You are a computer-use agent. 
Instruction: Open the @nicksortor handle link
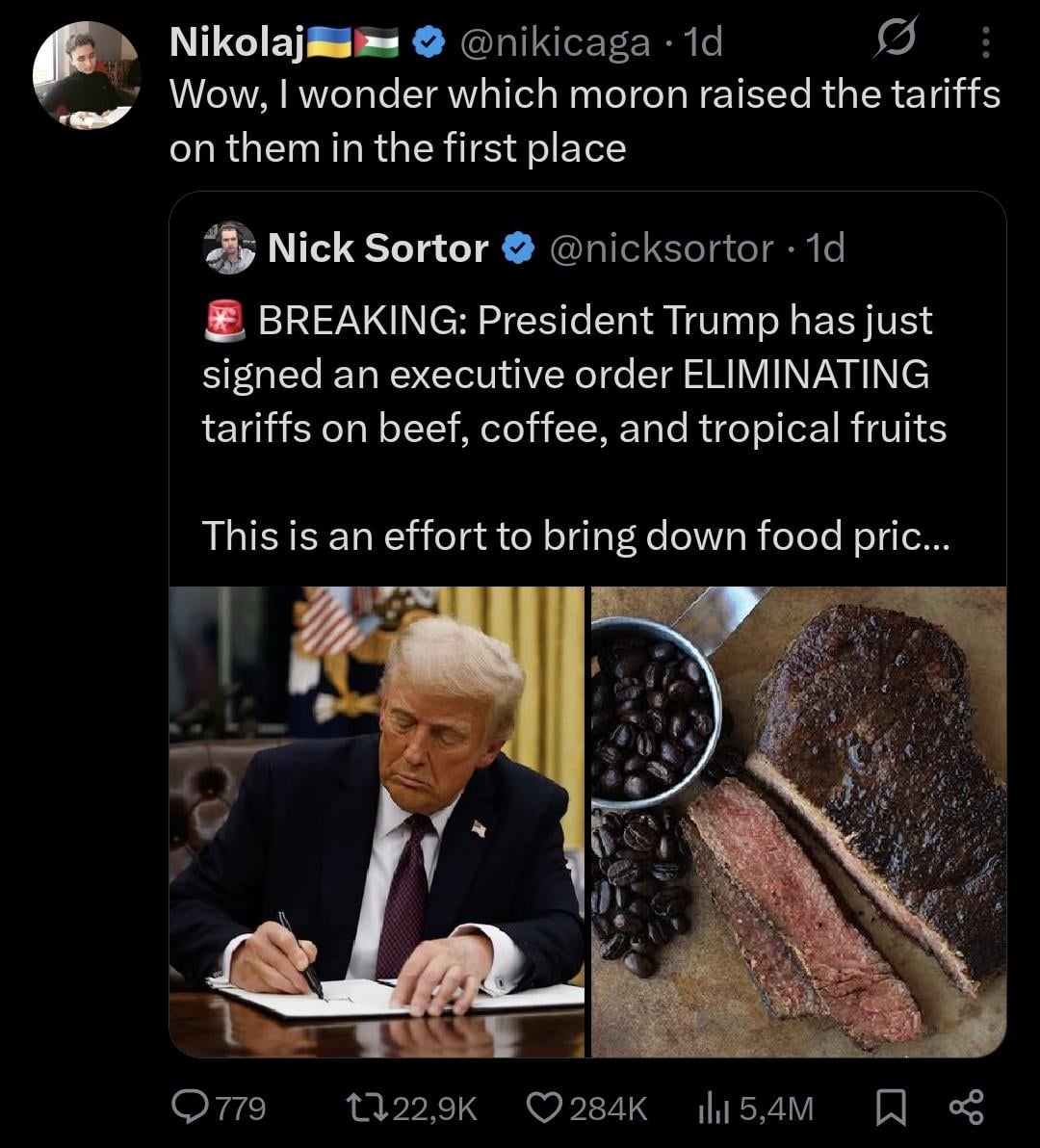(x=661, y=249)
